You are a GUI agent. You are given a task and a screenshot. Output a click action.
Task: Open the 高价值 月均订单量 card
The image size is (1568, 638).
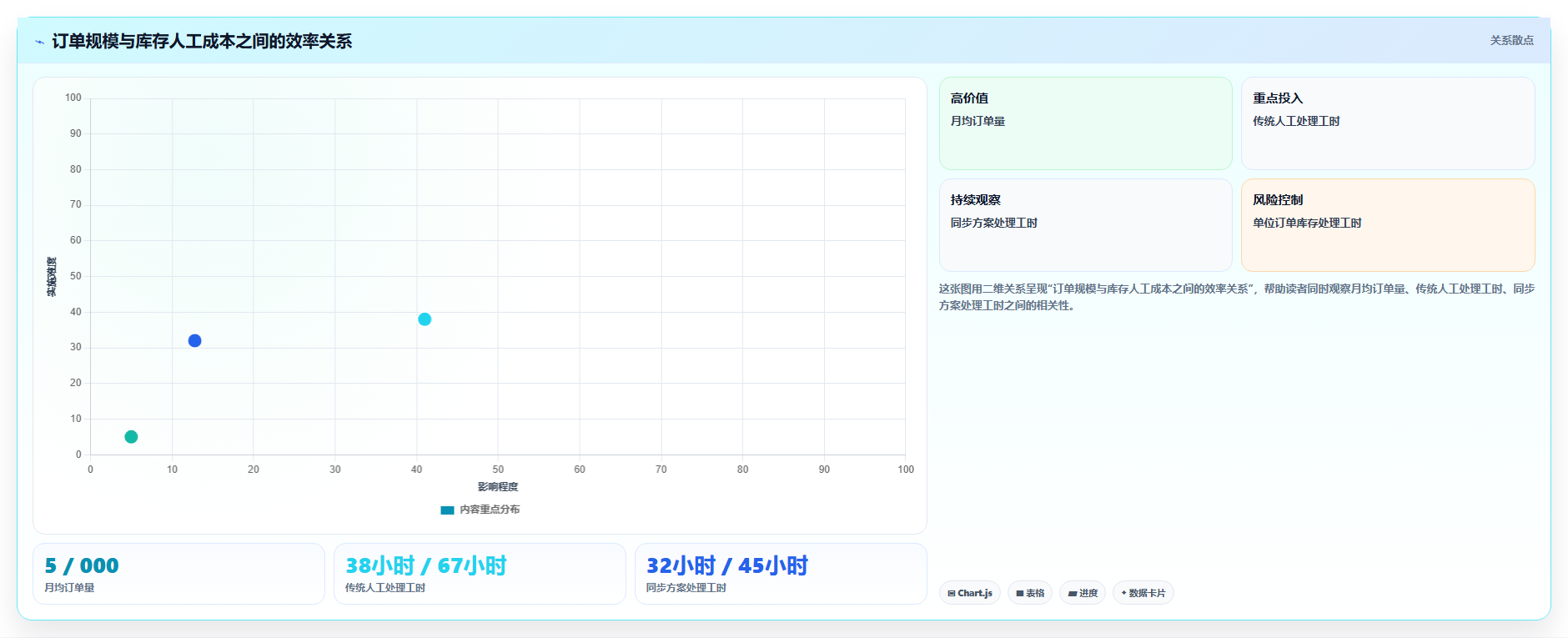[1085, 123]
